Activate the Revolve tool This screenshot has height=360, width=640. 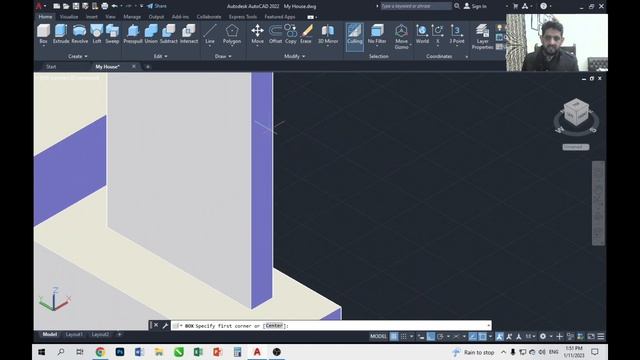(x=79, y=34)
